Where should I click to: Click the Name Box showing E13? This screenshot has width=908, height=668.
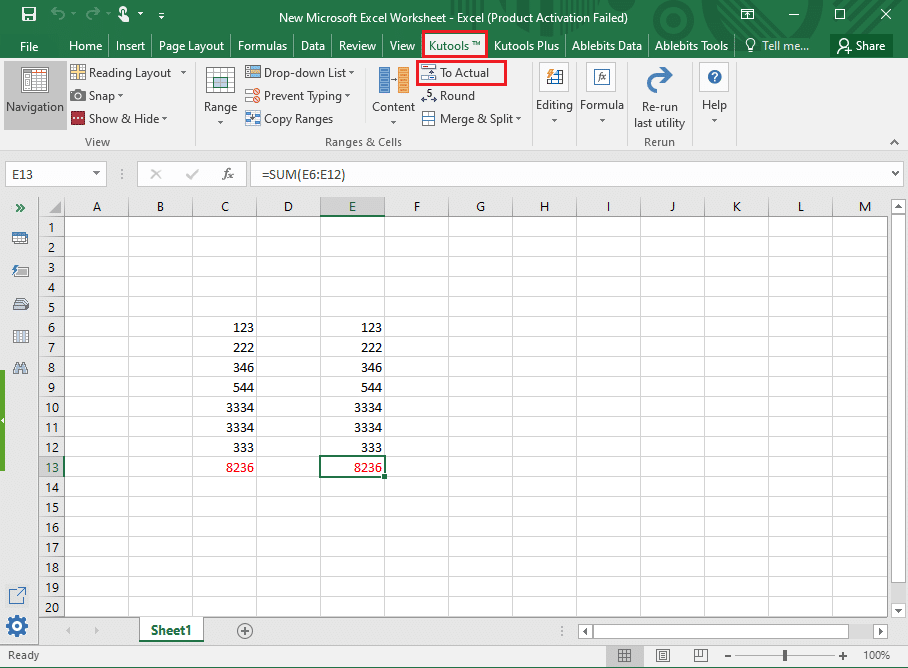click(47, 174)
